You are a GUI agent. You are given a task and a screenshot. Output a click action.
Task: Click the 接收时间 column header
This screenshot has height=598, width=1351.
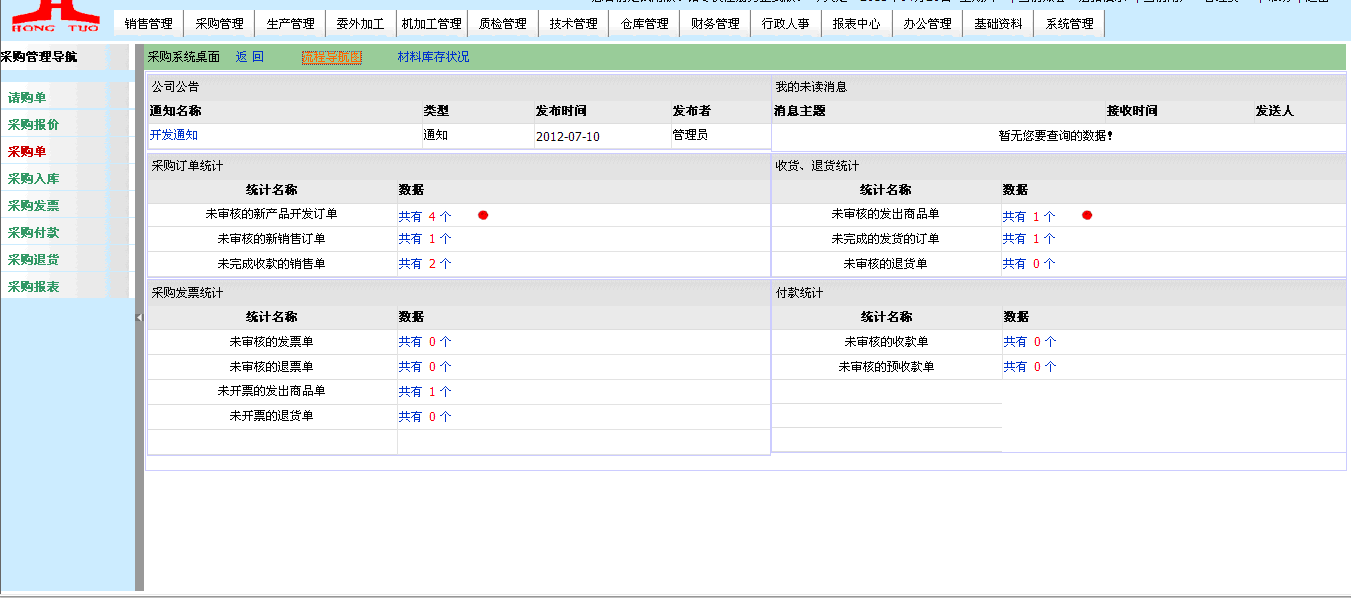pos(1132,111)
